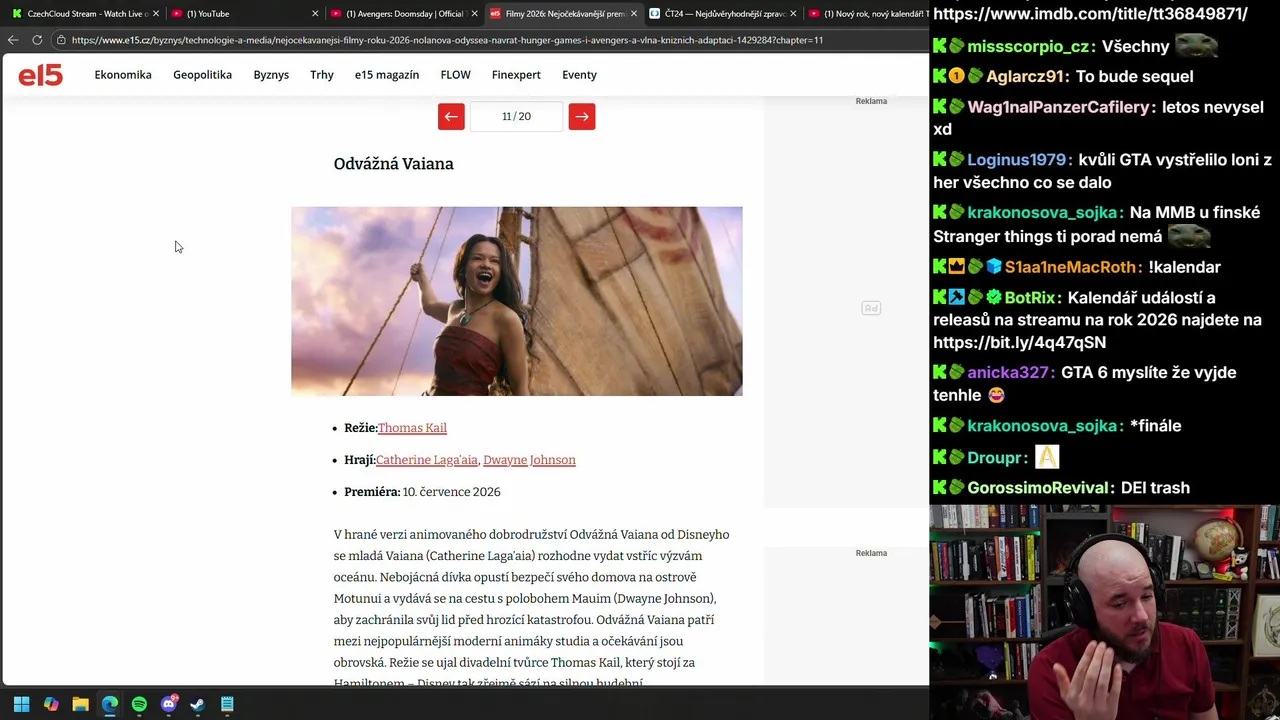Open the e15 logo homepage
This screenshot has height=720, width=1280.
(x=40, y=75)
